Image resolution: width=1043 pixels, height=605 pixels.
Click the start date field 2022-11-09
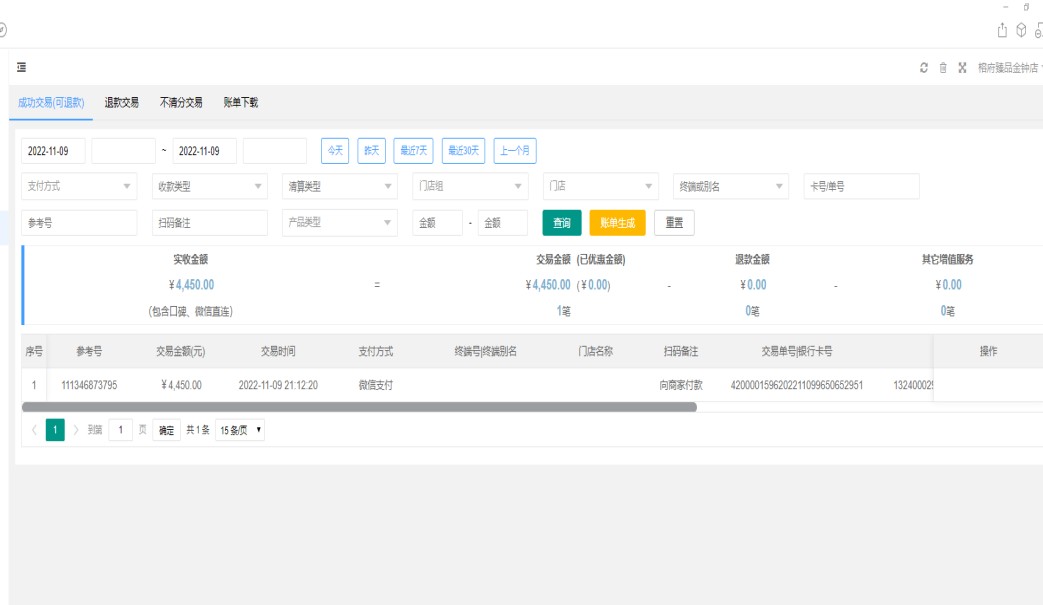coord(53,151)
